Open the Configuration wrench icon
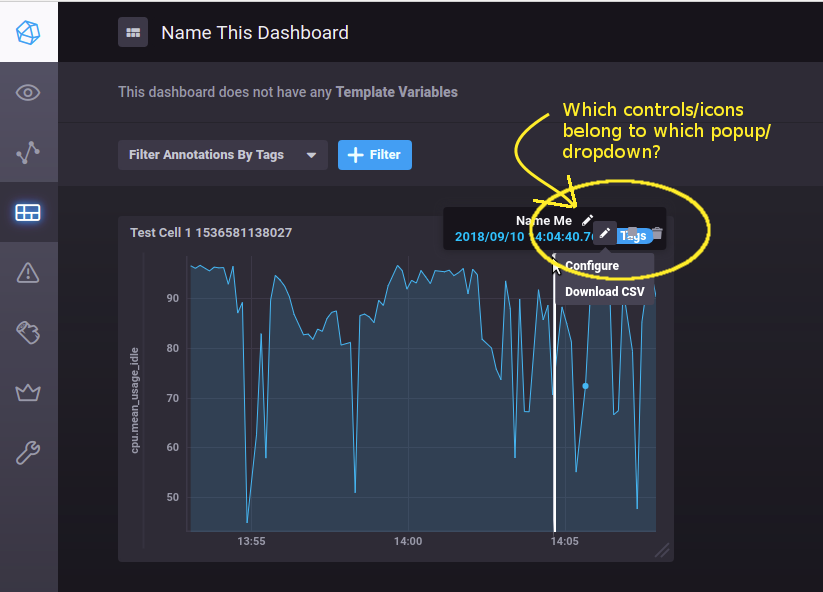The height and width of the screenshot is (592, 823). pos(28,452)
